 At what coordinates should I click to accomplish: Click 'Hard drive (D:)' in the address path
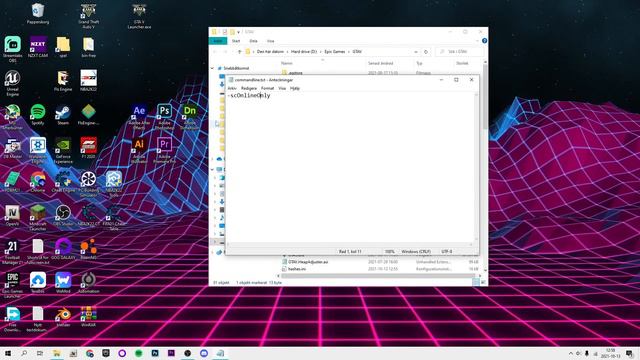tap(304, 52)
